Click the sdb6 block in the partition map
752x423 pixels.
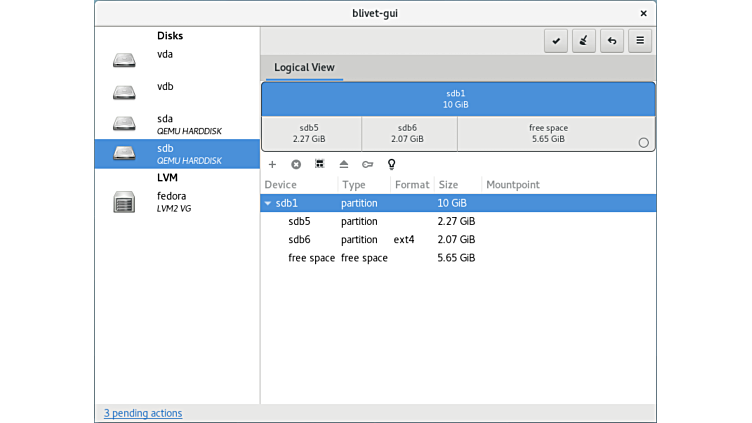[407, 133]
